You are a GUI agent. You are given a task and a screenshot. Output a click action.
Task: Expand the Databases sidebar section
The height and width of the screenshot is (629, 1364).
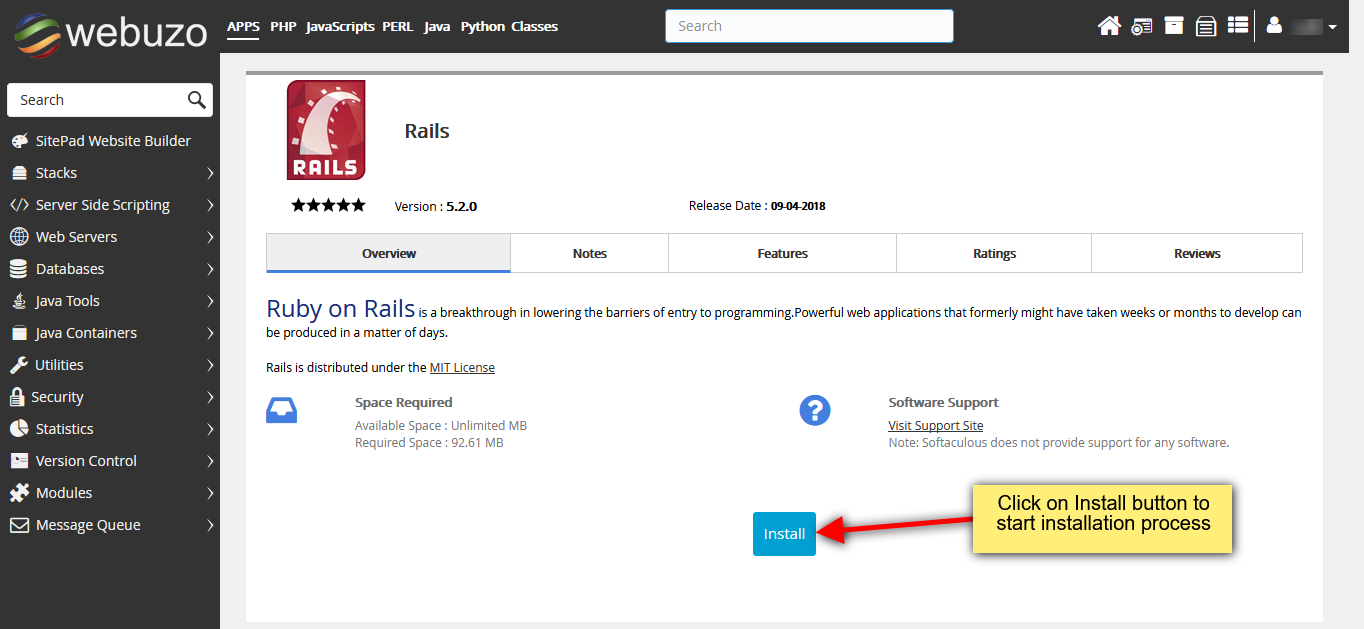tap(75, 268)
